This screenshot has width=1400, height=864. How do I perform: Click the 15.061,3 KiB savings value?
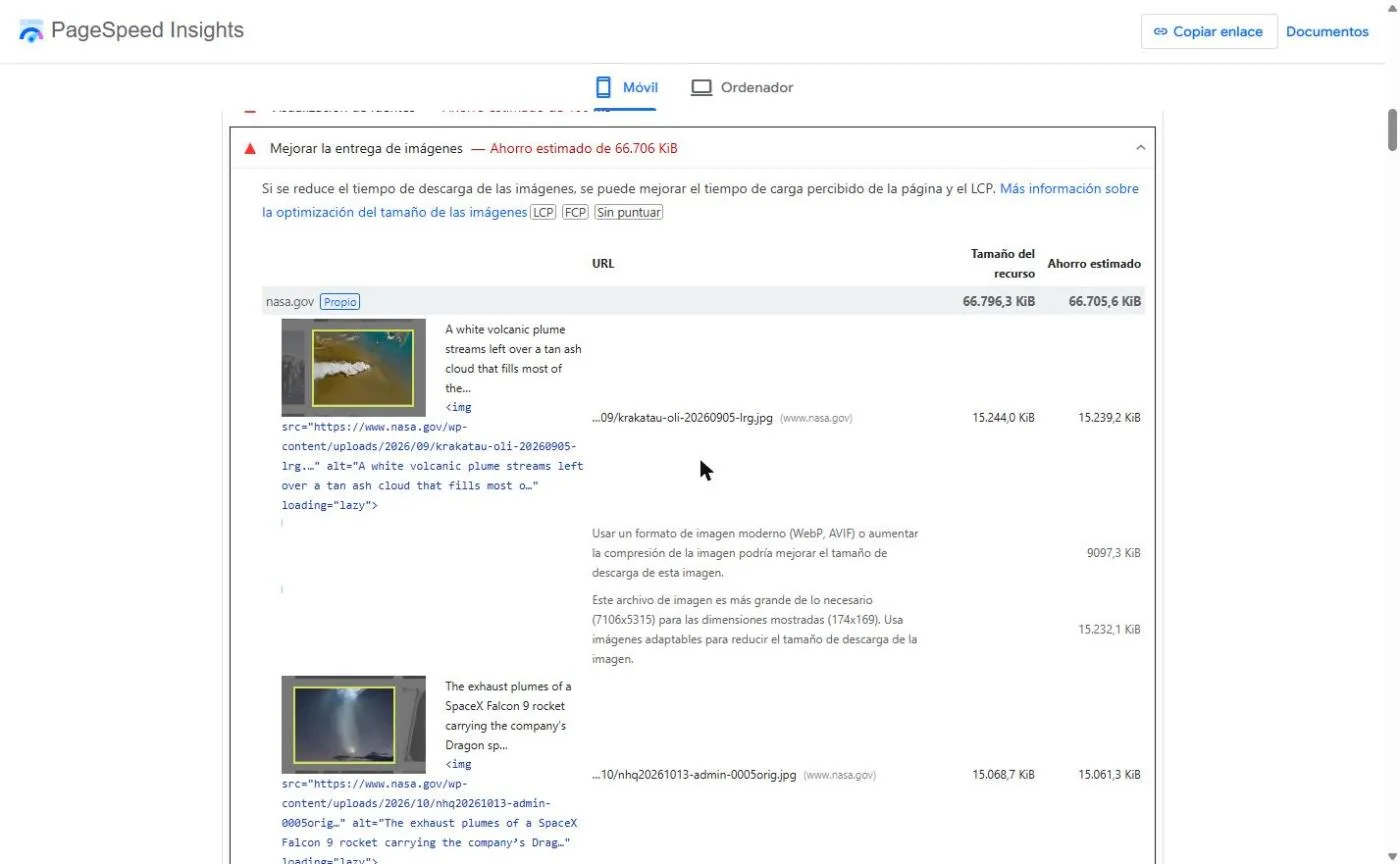click(1109, 775)
